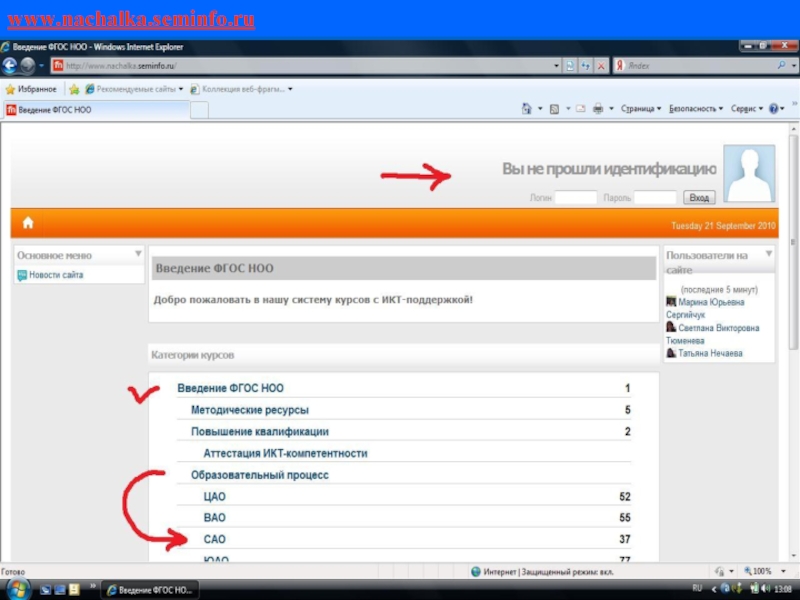
Task: Click the browser Back arrow button
Action: 10,65
